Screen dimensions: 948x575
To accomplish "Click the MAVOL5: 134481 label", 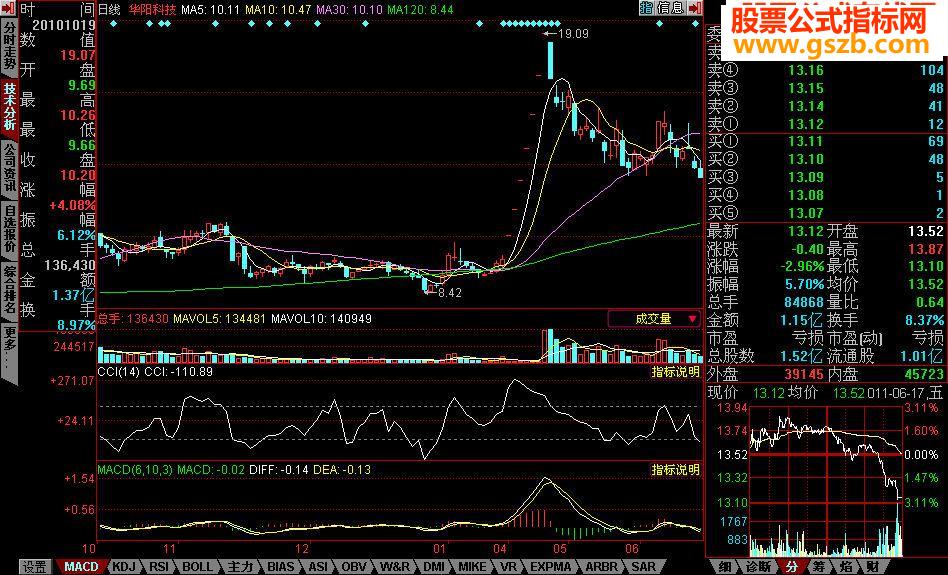I will [219, 319].
